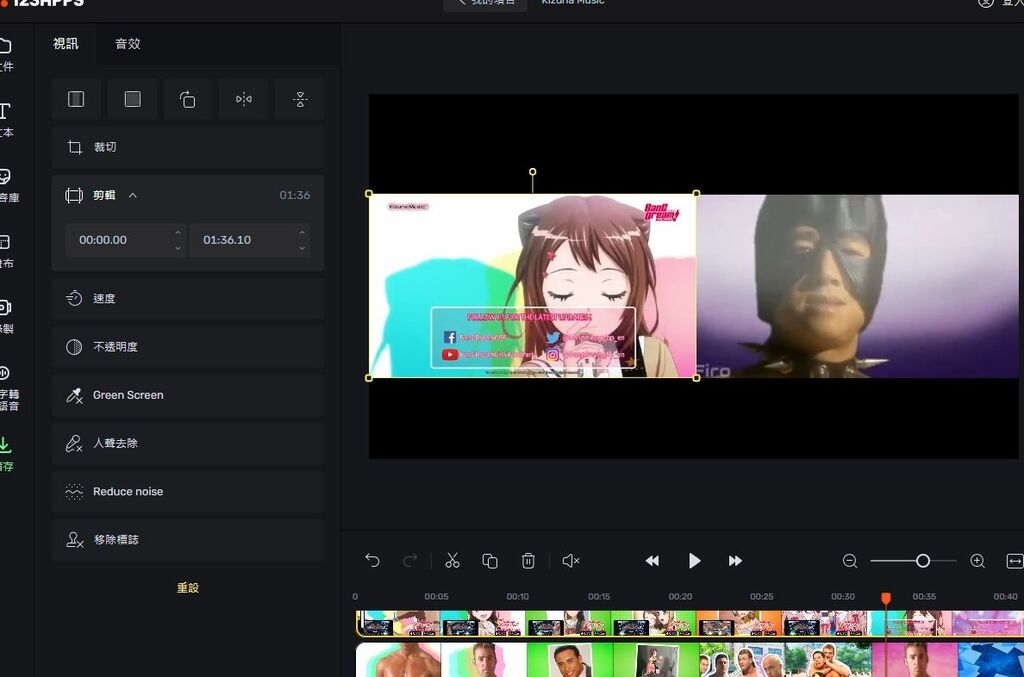The image size is (1024, 677).
Task: Open the 畫布 canvas settings in sidebar
Action: click(x=6, y=251)
